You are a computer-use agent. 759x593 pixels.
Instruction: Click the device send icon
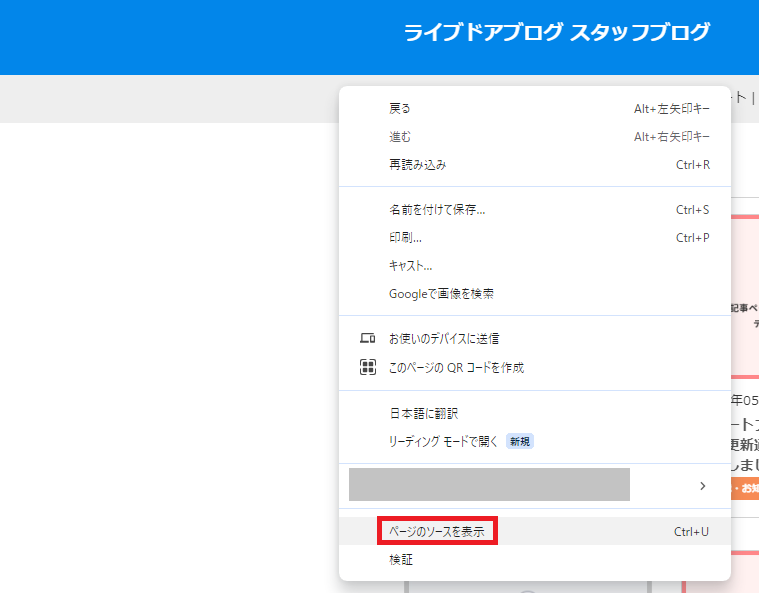(367, 338)
